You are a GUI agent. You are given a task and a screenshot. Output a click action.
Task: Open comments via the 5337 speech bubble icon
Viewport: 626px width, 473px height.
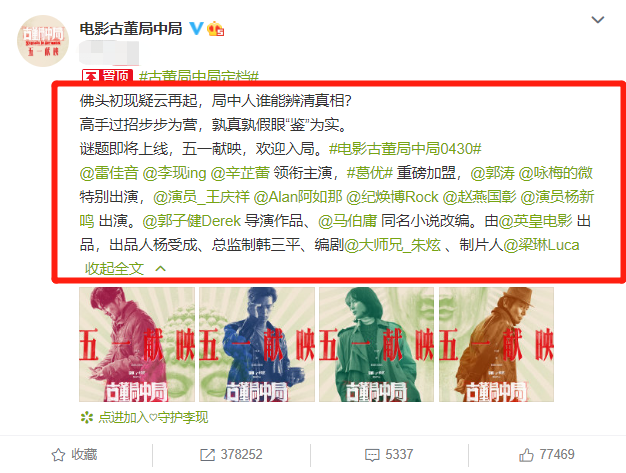point(372,455)
